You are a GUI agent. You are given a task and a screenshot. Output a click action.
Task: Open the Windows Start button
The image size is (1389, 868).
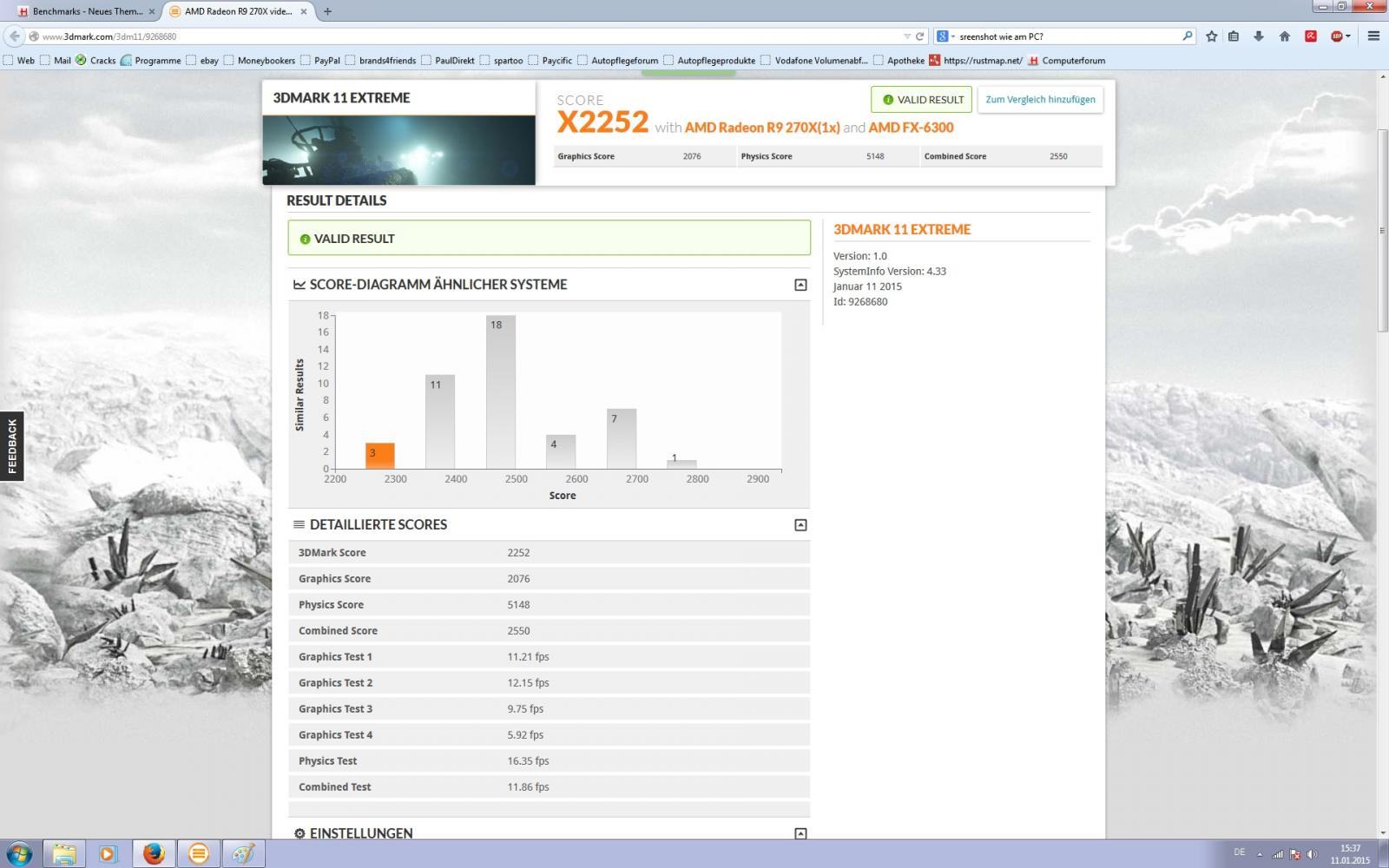(x=19, y=853)
